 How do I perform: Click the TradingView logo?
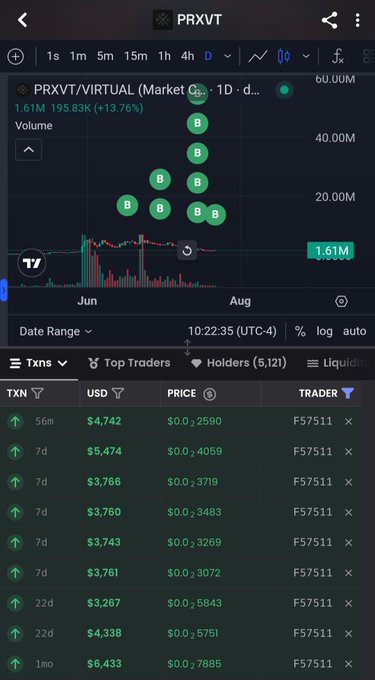click(x=32, y=263)
